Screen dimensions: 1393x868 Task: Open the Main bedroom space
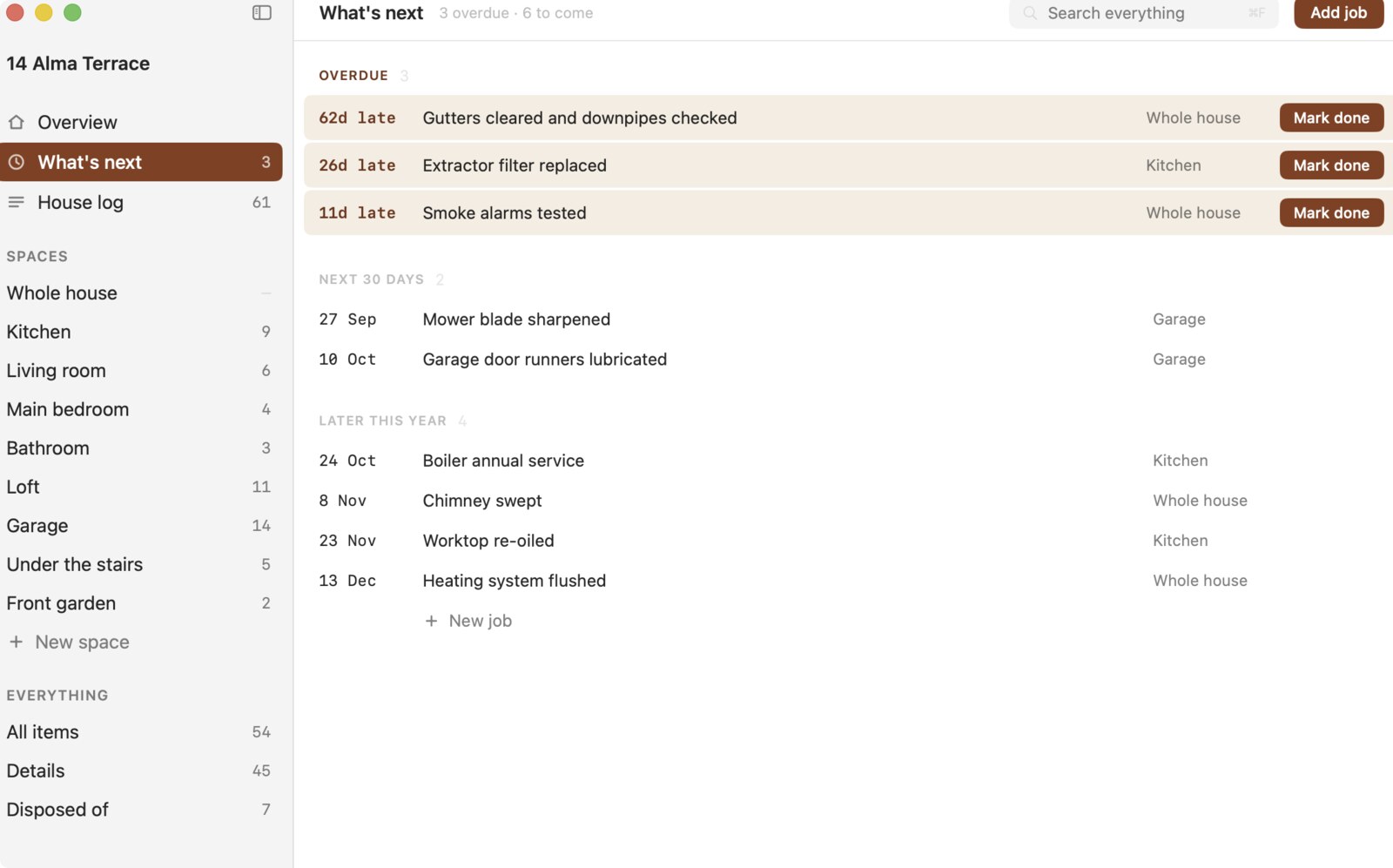(141, 409)
